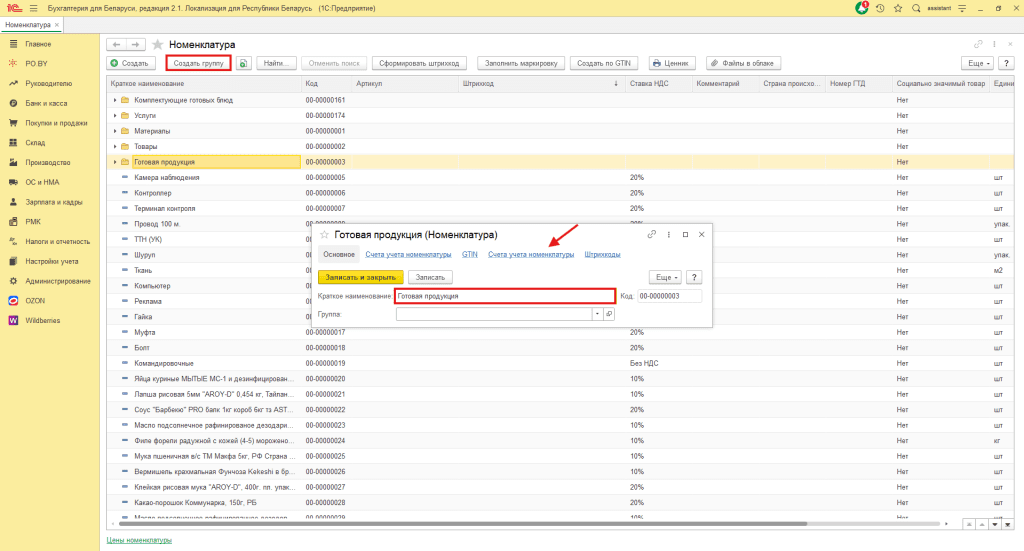Click open-form icon beside Группа field
The height and width of the screenshot is (551, 1024).
click(x=609, y=314)
